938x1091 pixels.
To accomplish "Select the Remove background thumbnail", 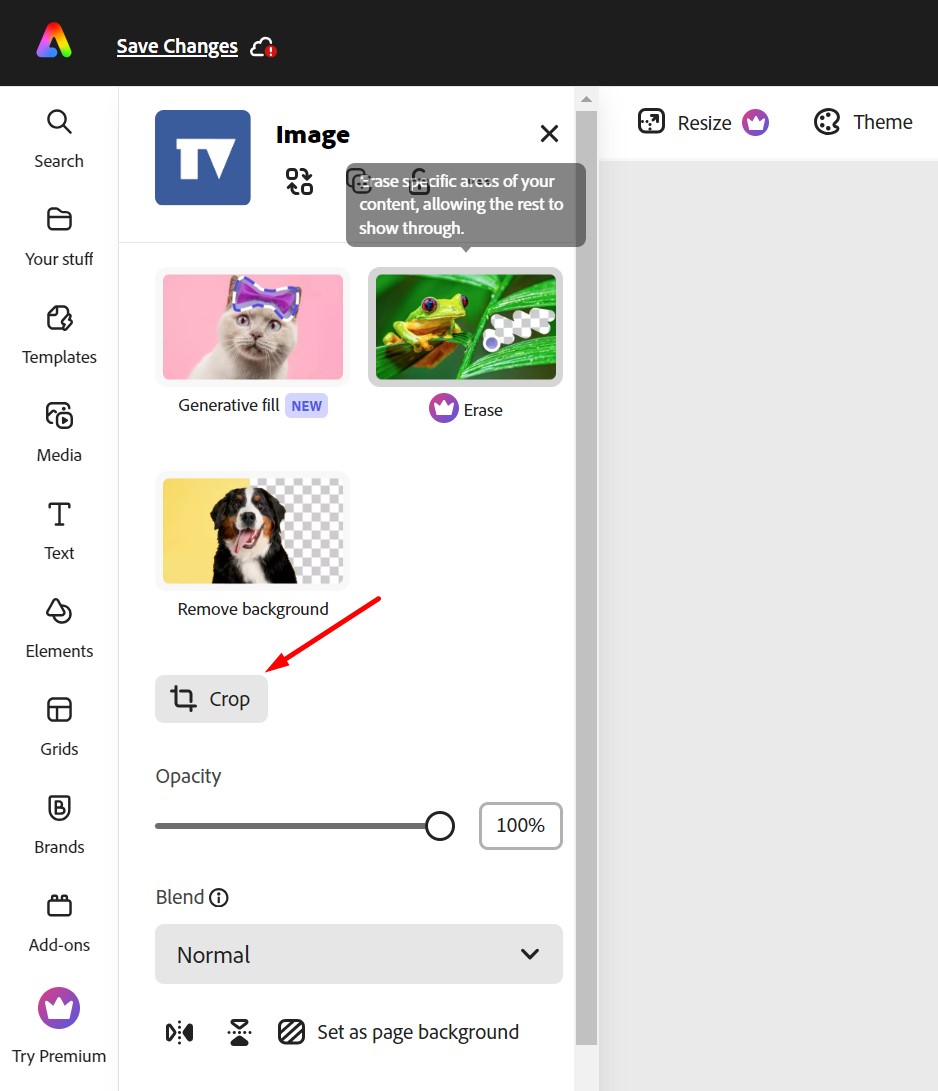I will 252,530.
